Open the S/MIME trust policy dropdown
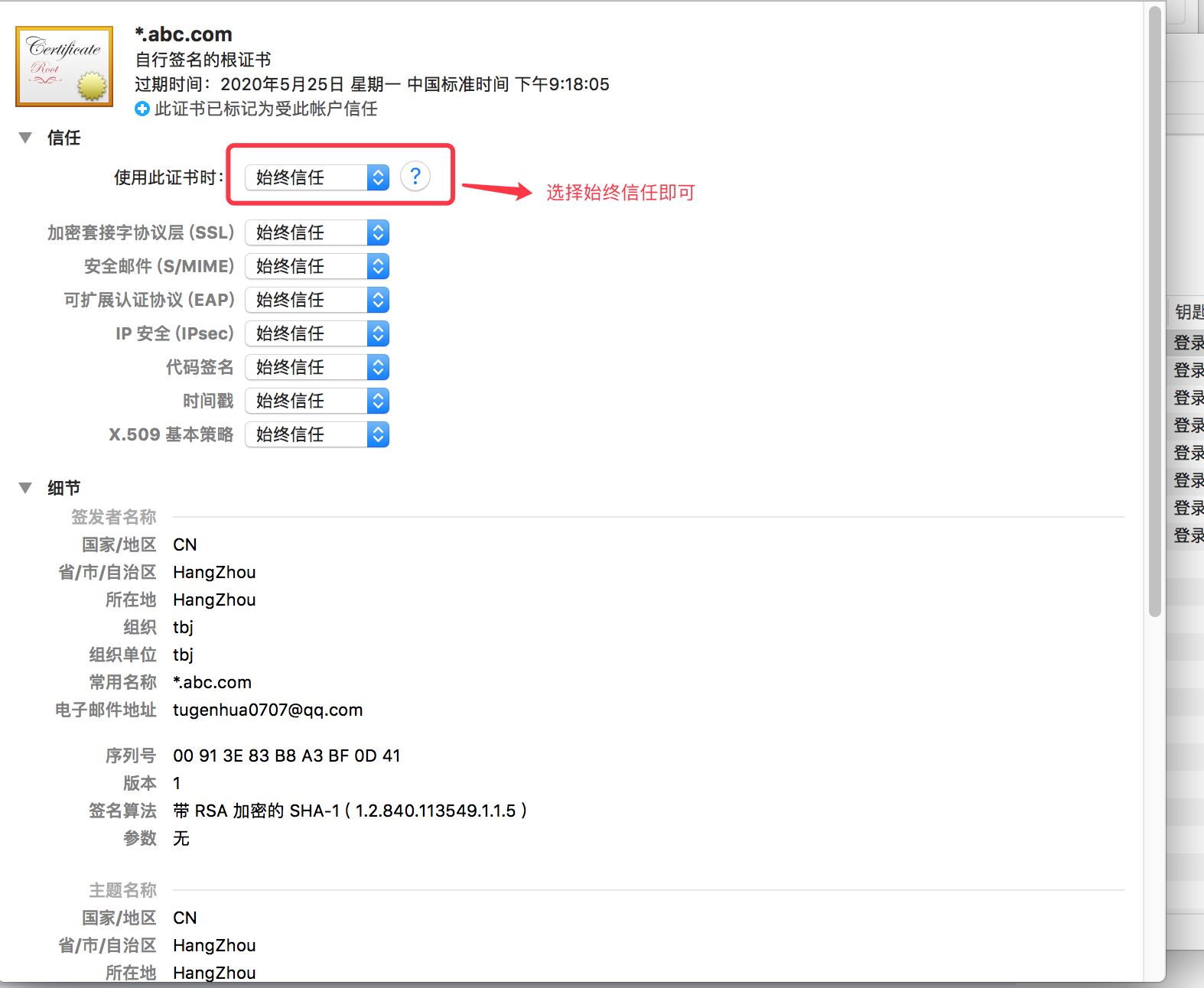1204x988 pixels. (x=317, y=266)
